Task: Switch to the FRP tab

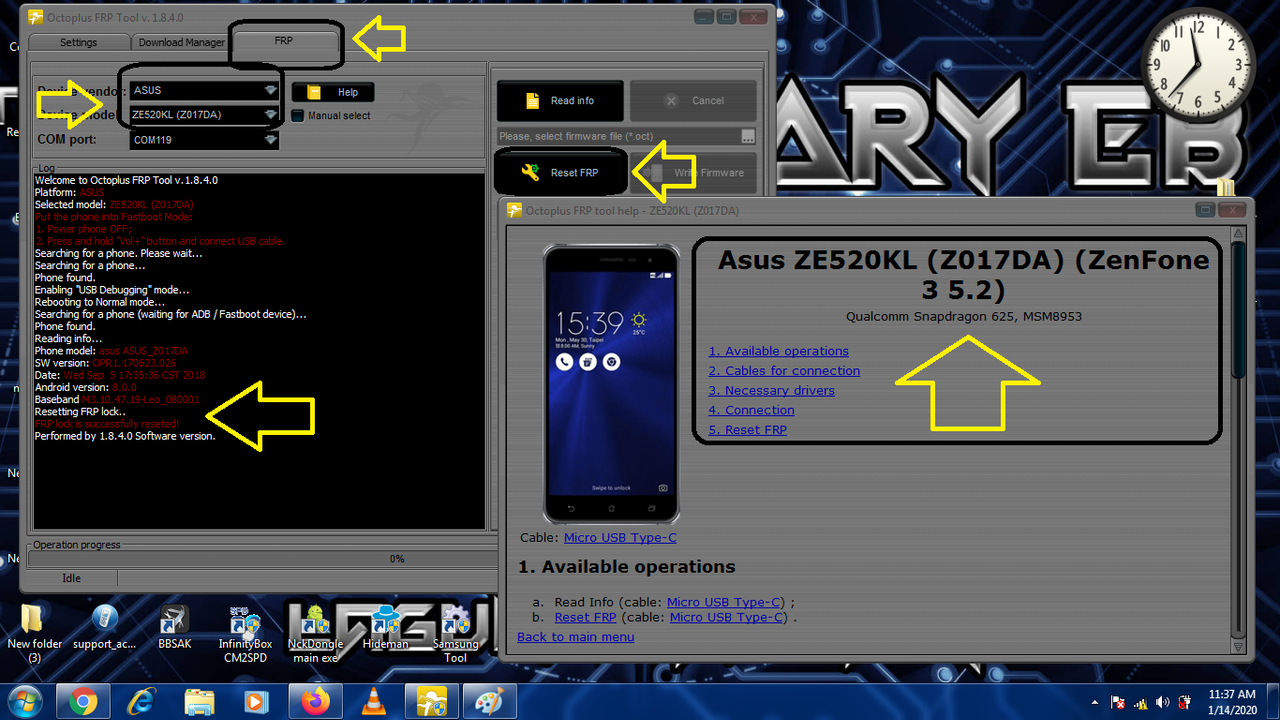Action: tap(284, 41)
